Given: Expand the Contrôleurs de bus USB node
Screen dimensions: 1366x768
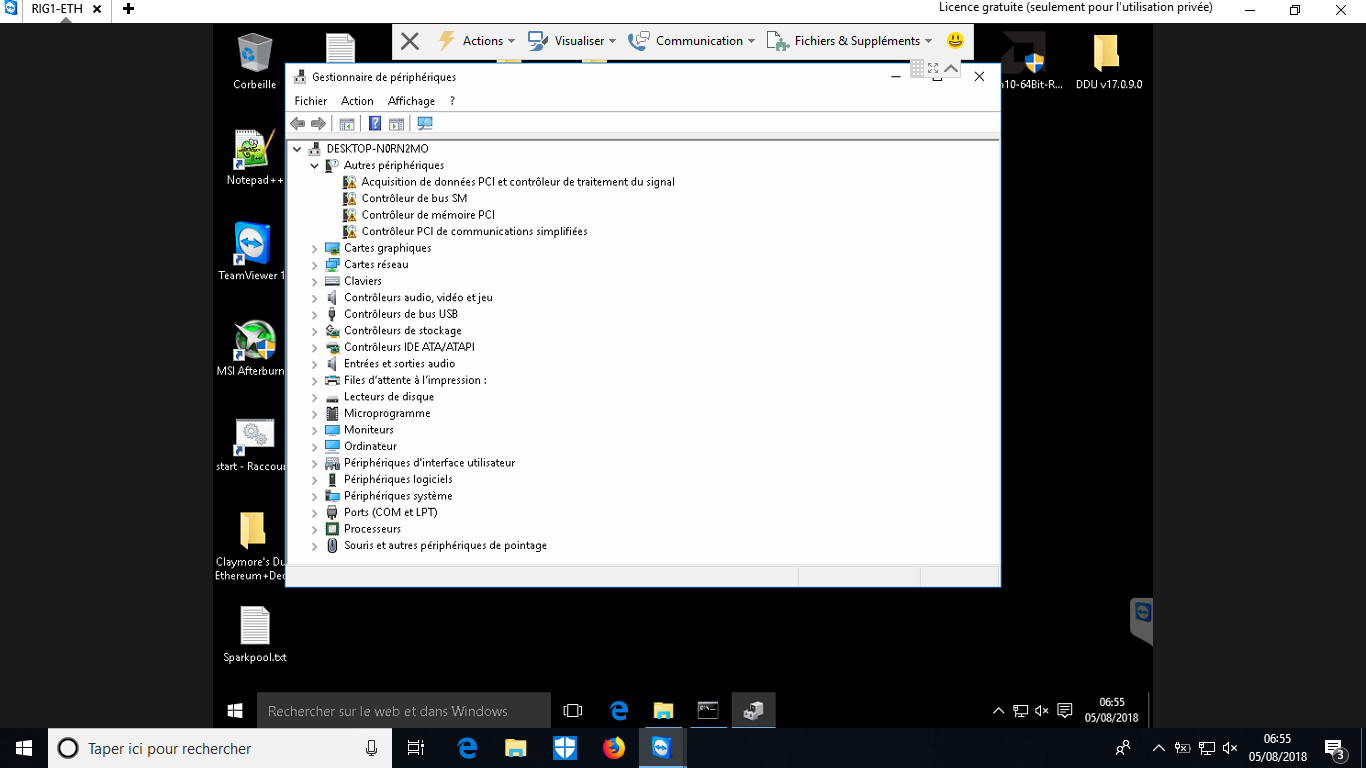Looking at the screenshot, I should (314, 315).
